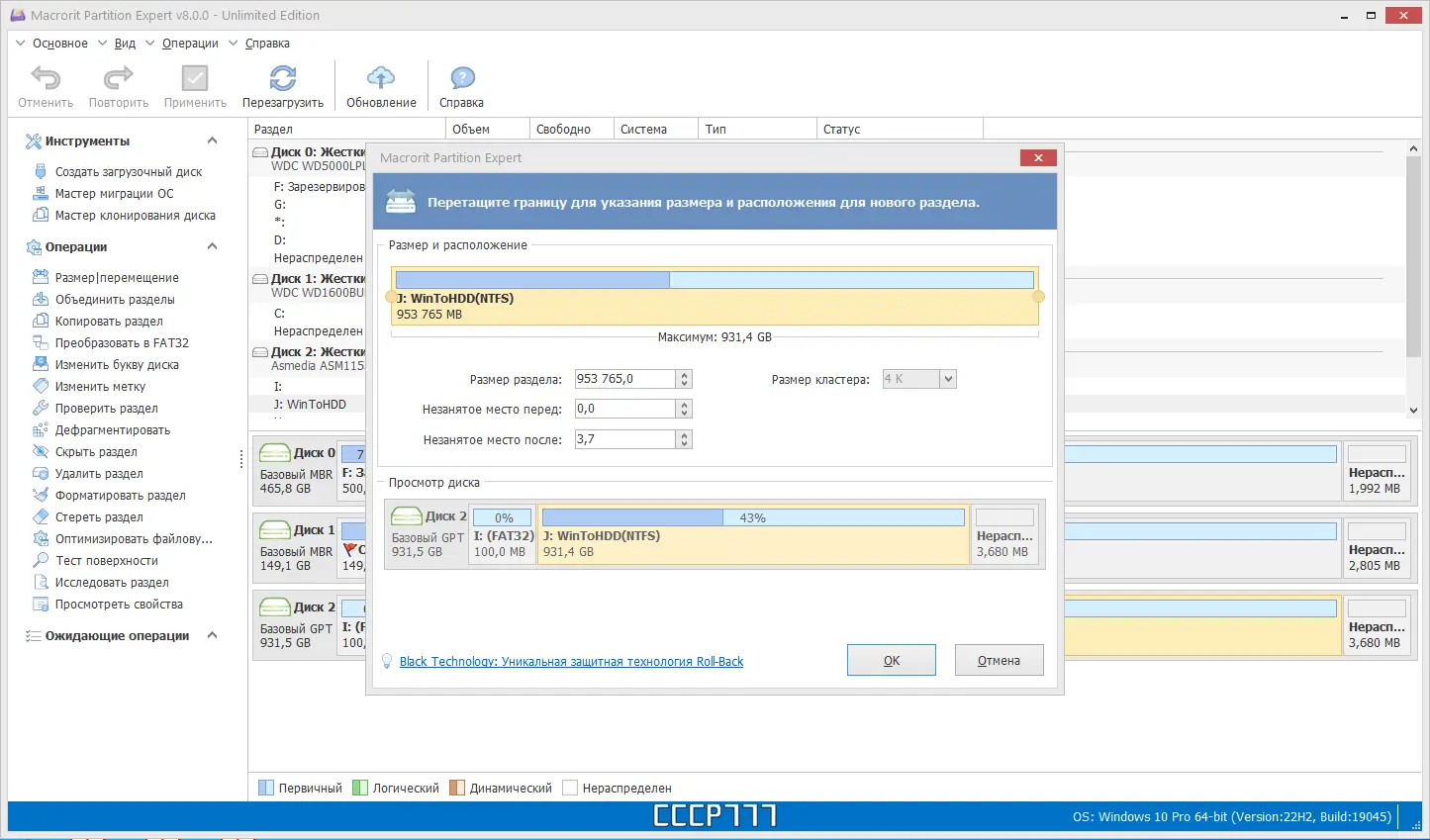Open the Вид menu

[x=125, y=44]
